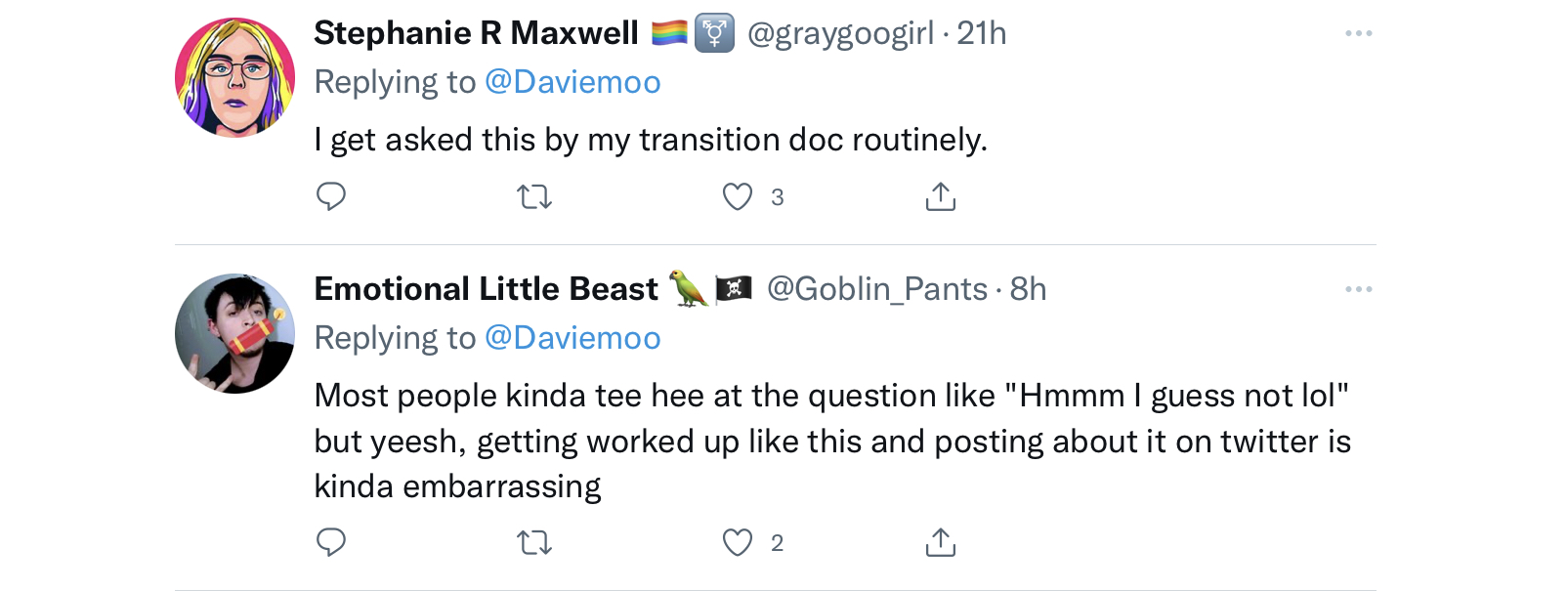Image resolution: width=1568 pixels, height=591 pixels.
Task: Retweet Stephanie R Maxwell's tweet
Action: pos(534,197)
